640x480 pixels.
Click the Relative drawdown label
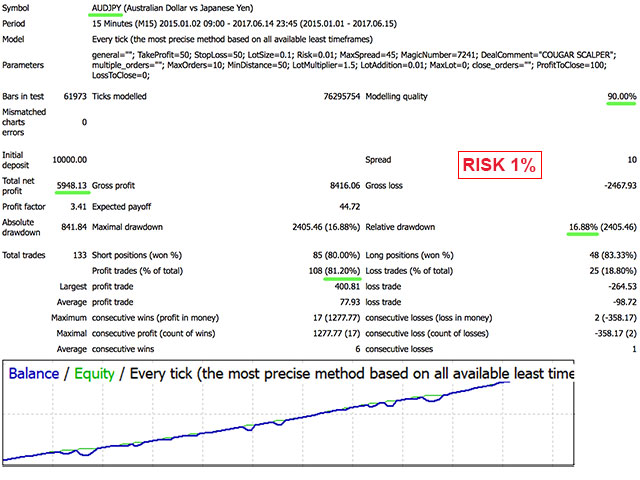400,227
